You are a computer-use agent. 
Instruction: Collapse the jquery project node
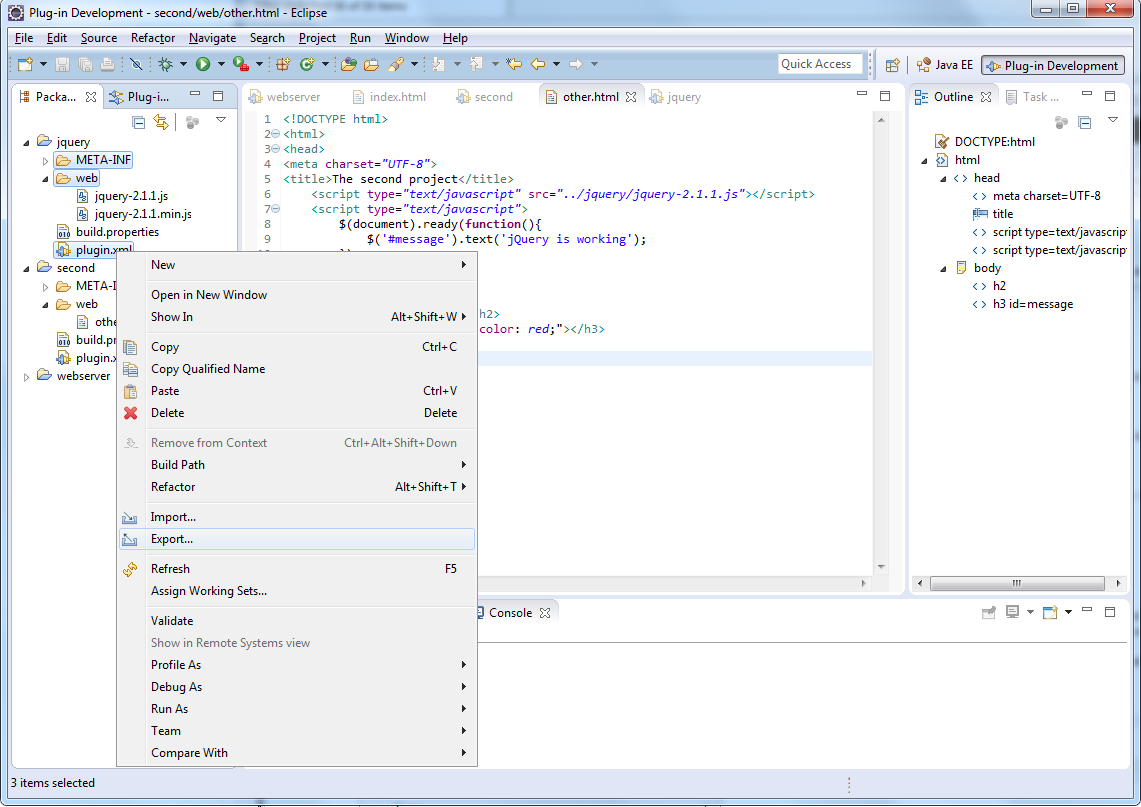(27, 143)
